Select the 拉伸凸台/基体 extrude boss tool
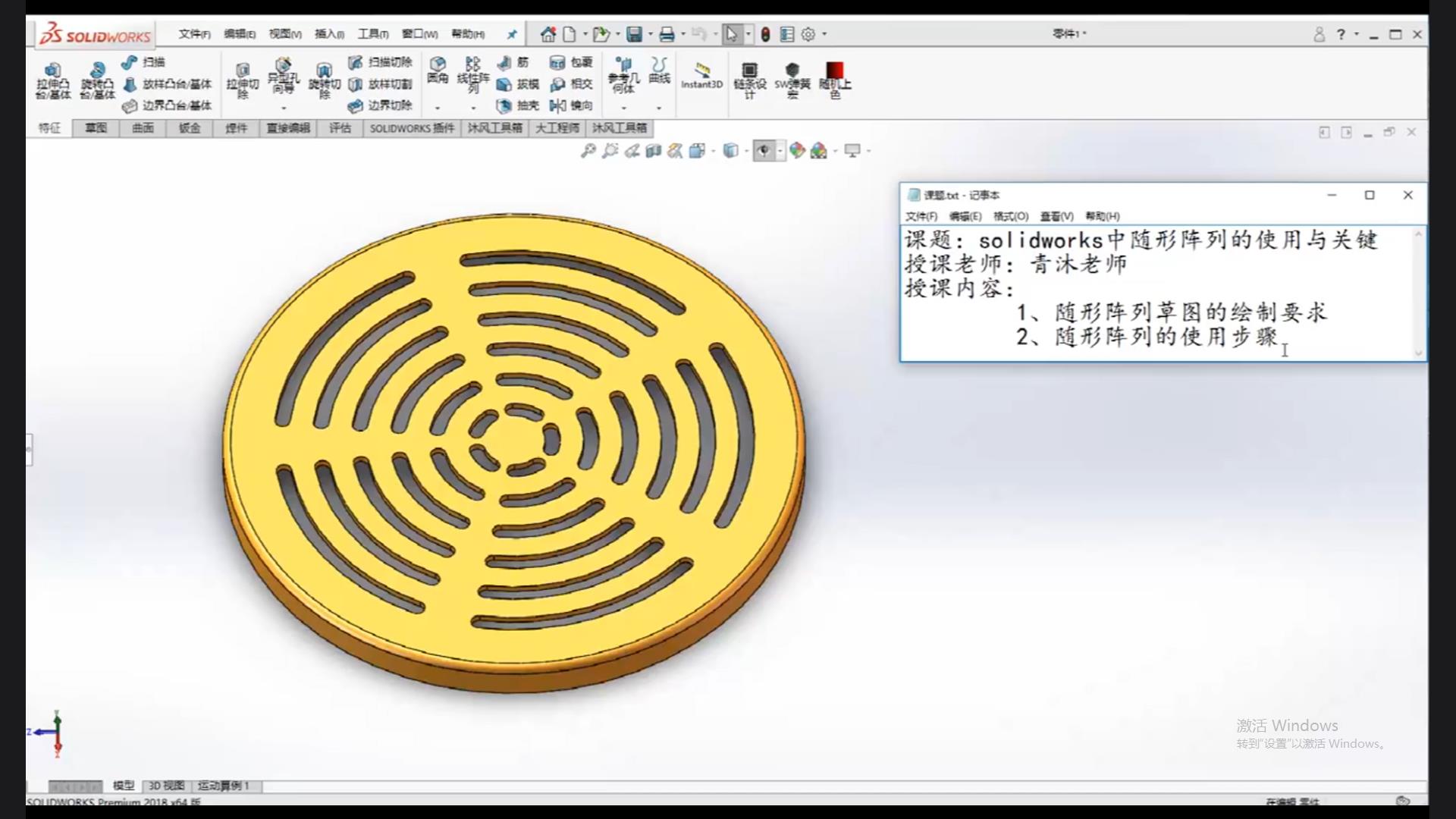Image resolution: width=1456 pixels, height=819 pixels. click(x=52, y=80)
